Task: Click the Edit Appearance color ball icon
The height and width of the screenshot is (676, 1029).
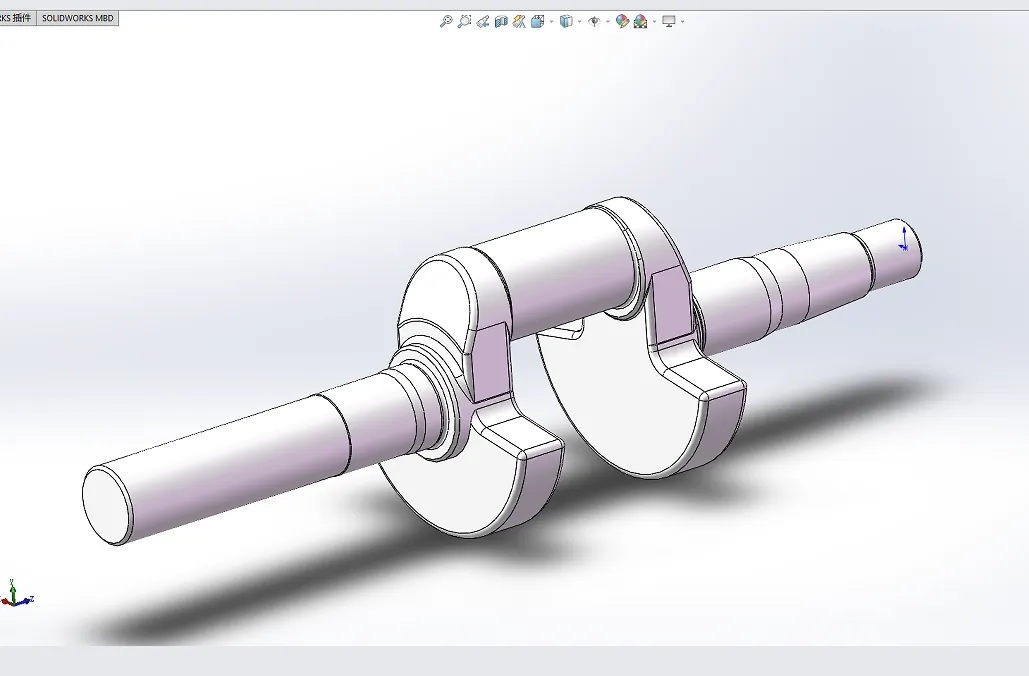Action: (623, 22)
